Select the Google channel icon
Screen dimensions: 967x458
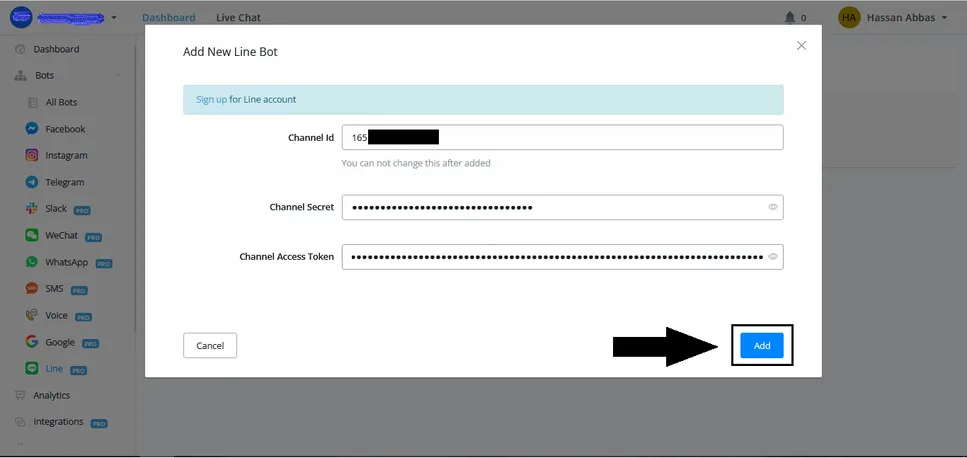(x=32, y=341)
